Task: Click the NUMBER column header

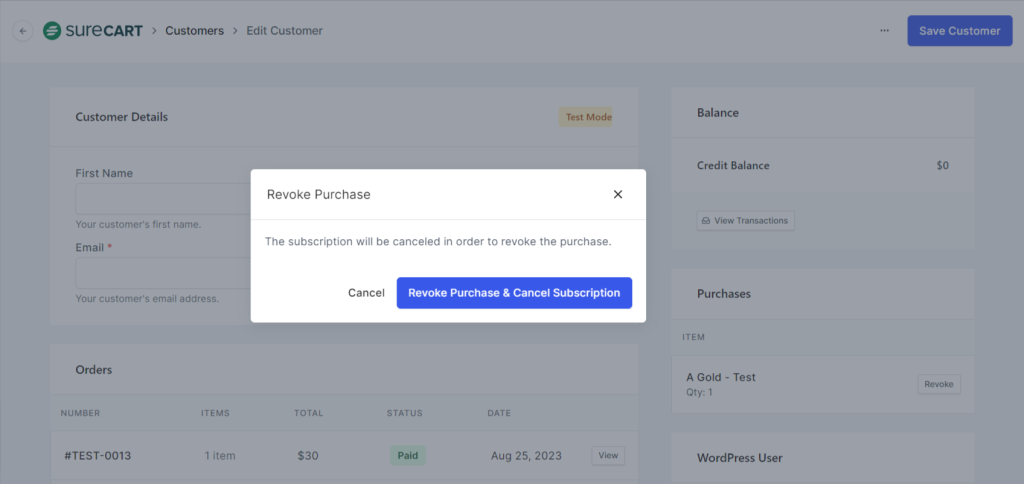Action: click(x=80, y=413)
